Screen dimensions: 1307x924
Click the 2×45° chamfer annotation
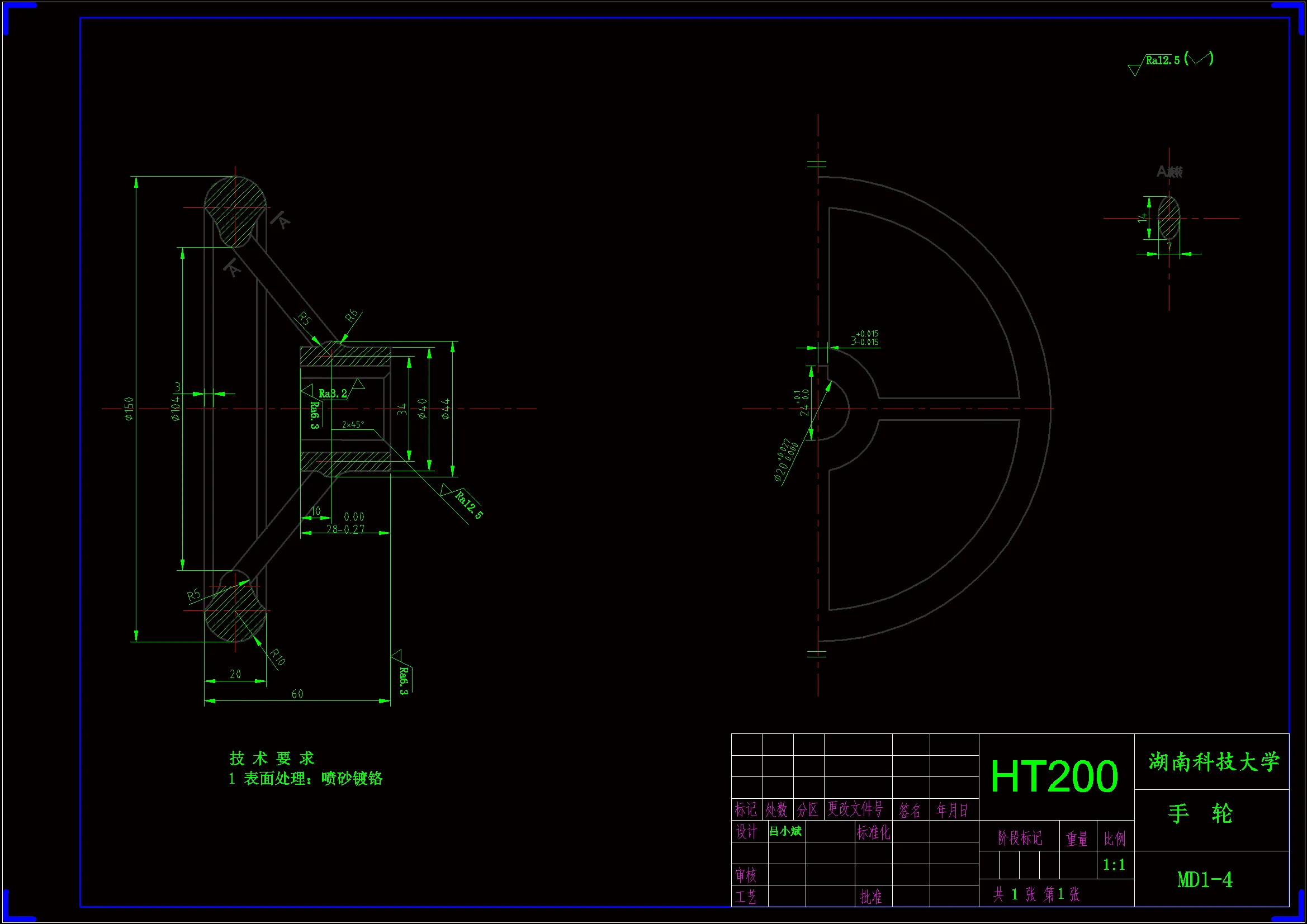click(x=352, y=425)
